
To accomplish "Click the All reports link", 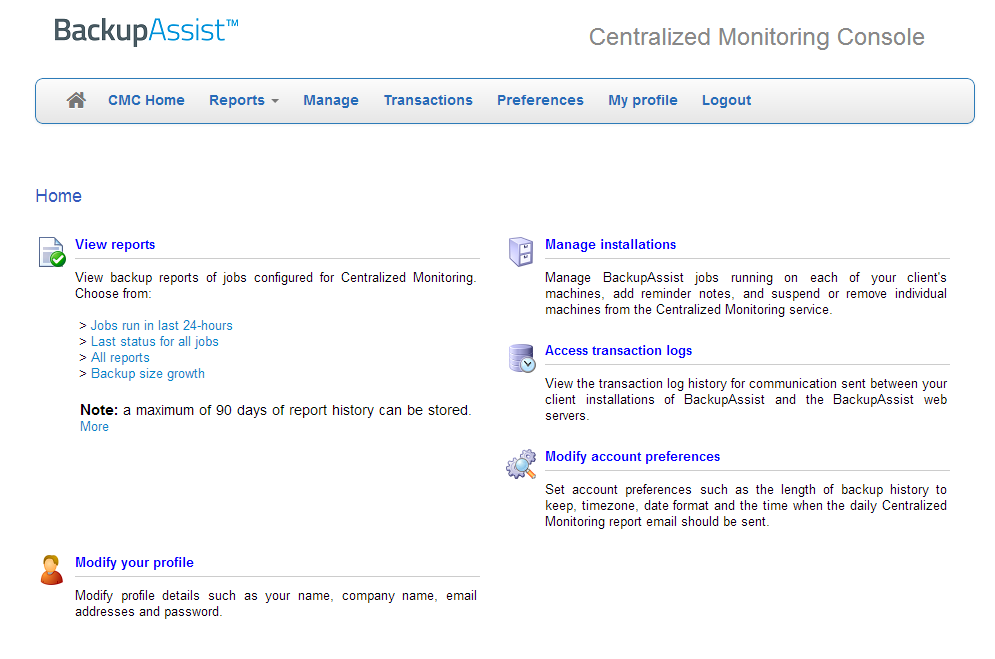I will click(120, 358).
